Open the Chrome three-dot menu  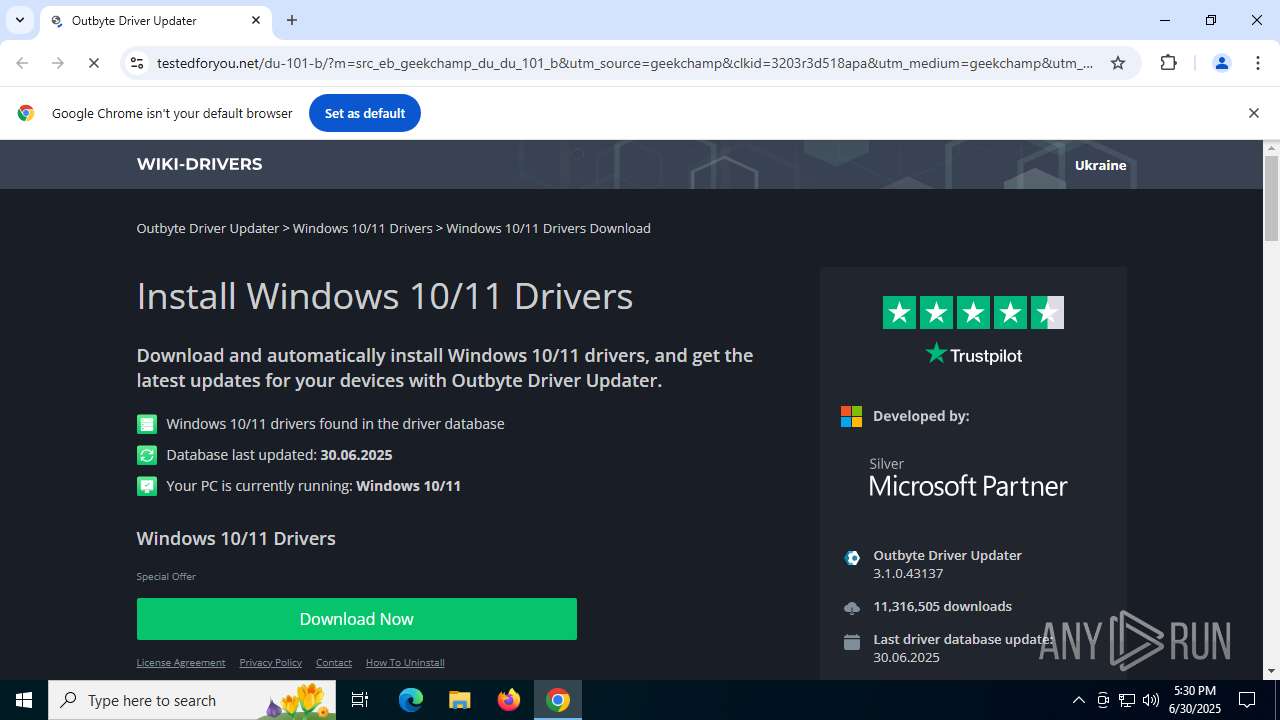[x=1257, y=63]
